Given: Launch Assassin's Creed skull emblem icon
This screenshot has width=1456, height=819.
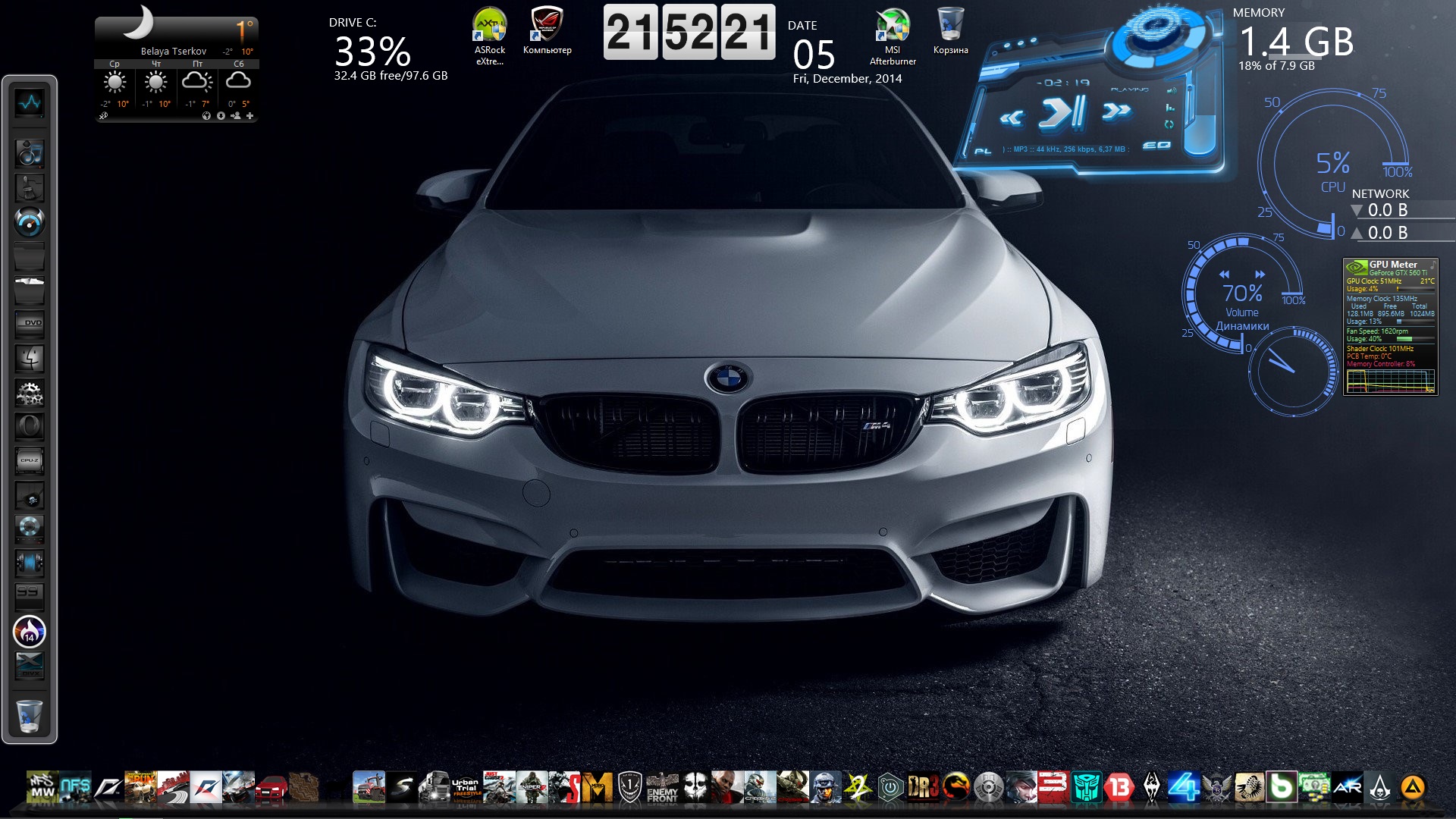Looking at the screenshot, I should pyautogui.click(x=1379, y=788).
